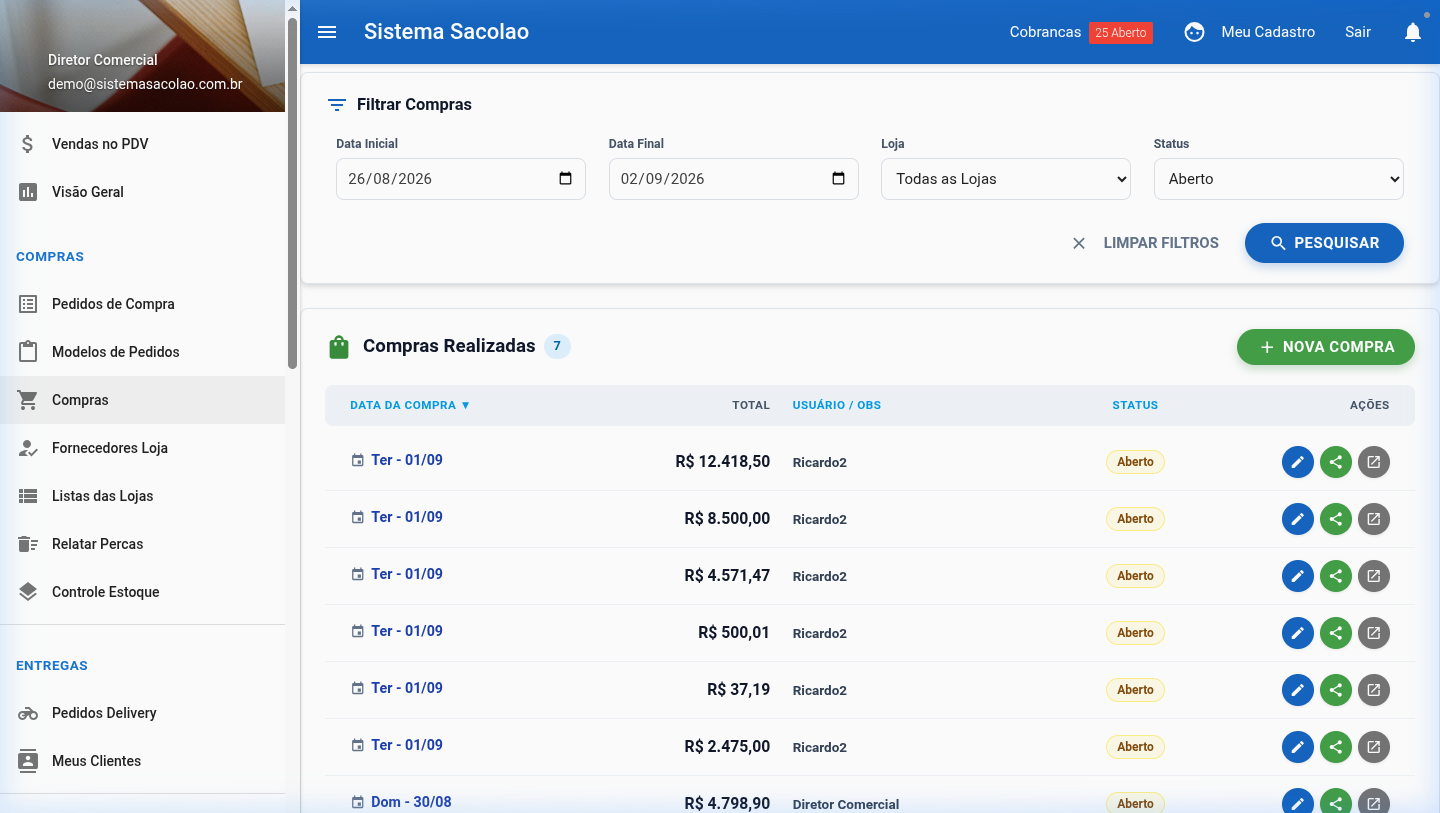
Task: Open R$ 8.500,00 purchase in new window
Action: click(1374, 519)
